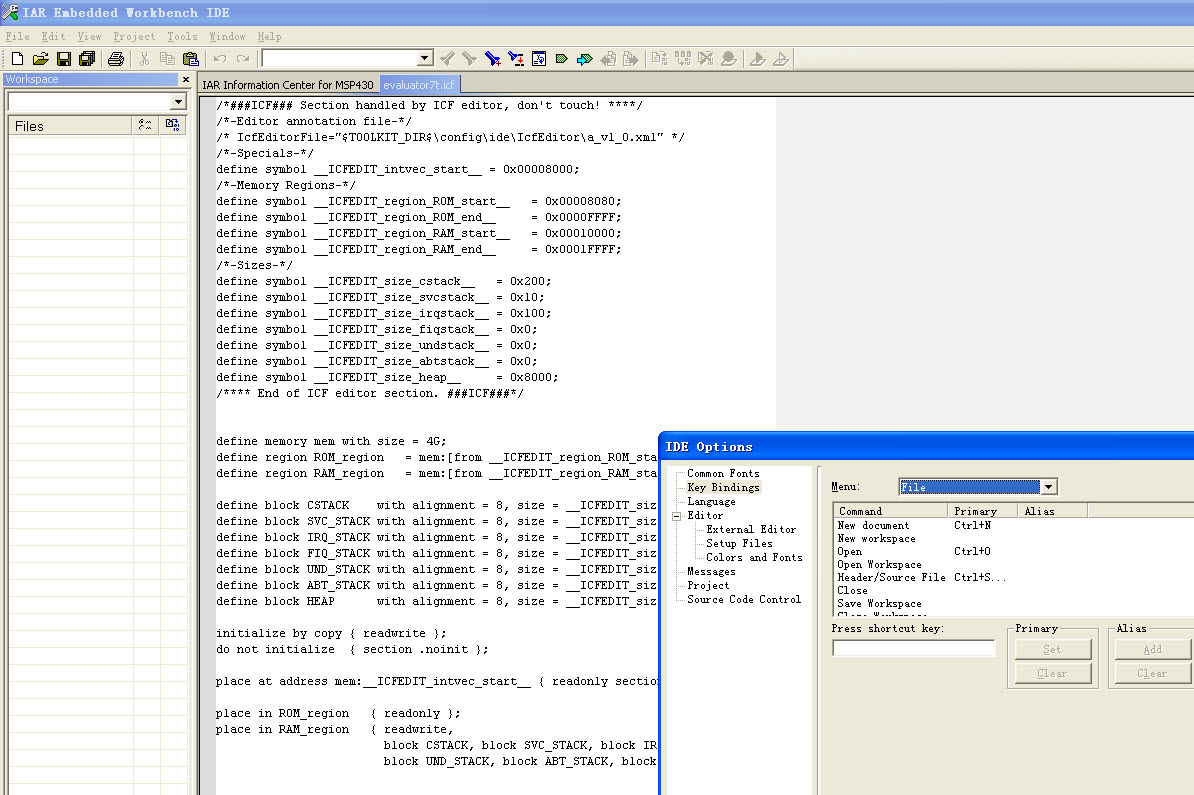1194x795 pixels.
Task: Collapse the Editor node in IDE Options
Action: coord(676,516)
